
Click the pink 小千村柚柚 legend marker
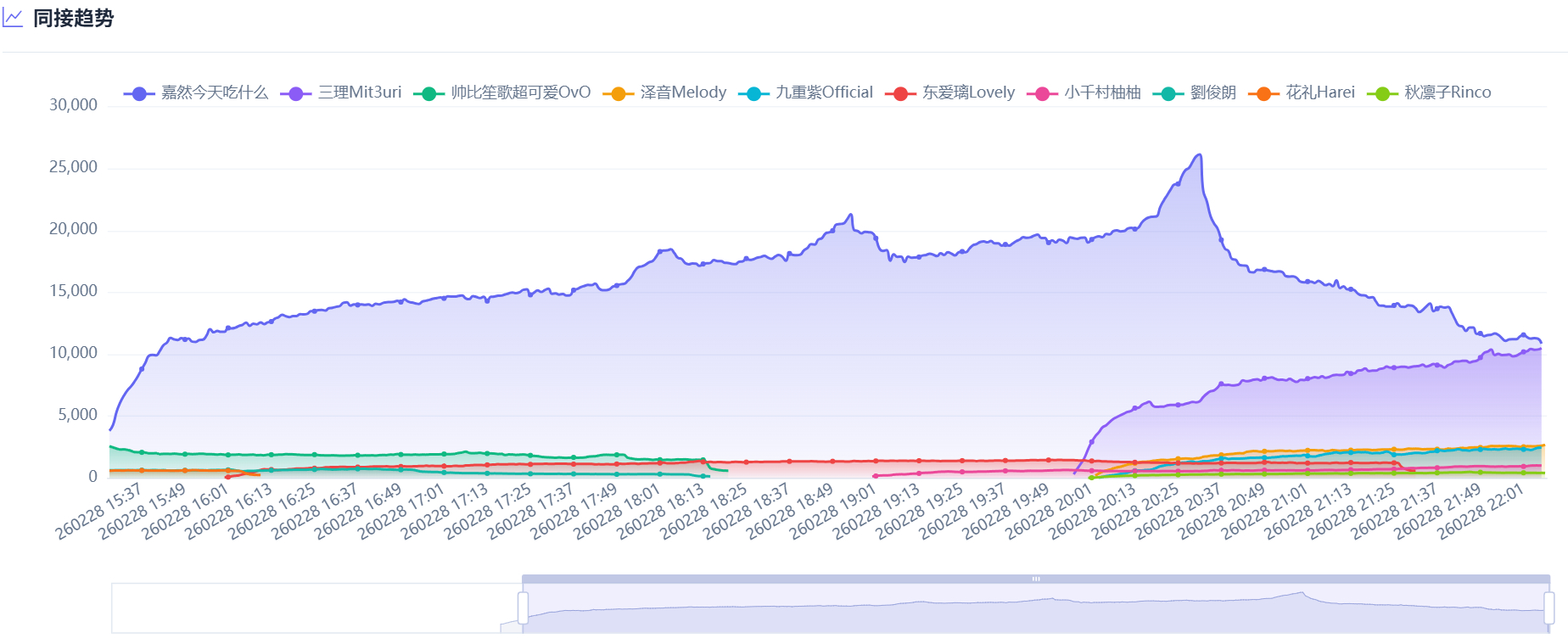click(1042, 93)
